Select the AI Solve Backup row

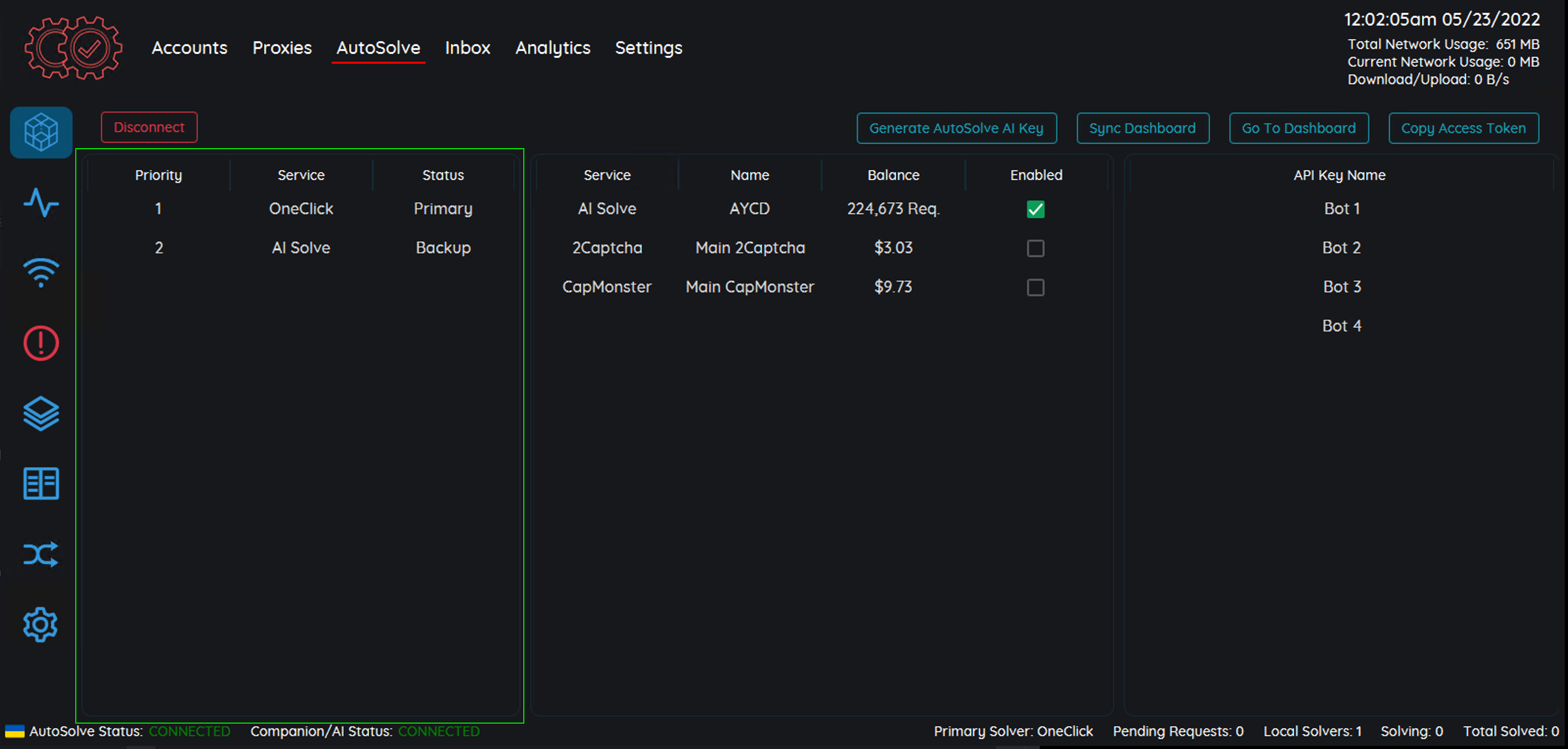301,248
